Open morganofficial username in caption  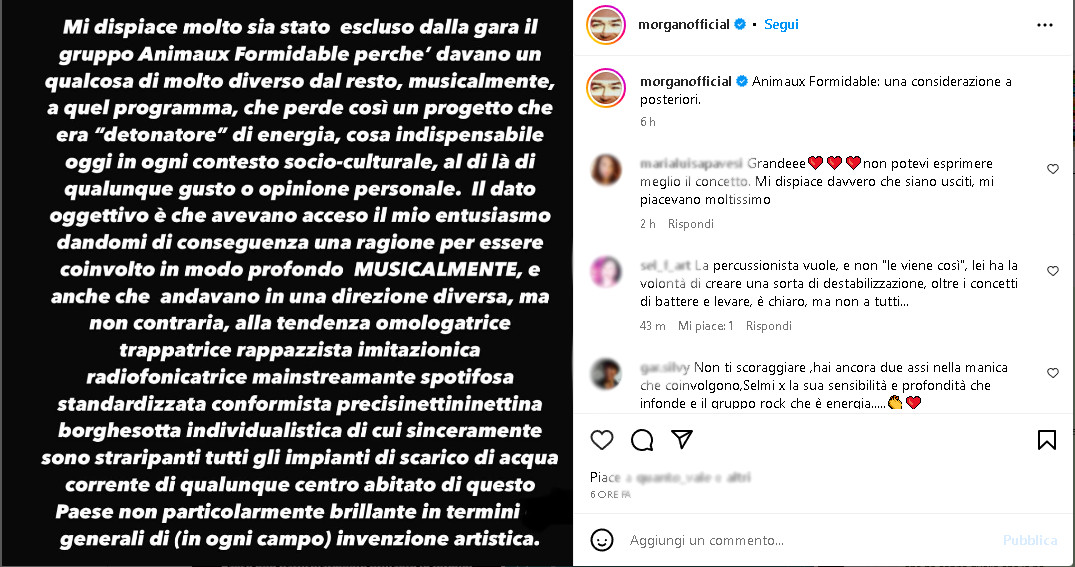[x=686, y=81]
